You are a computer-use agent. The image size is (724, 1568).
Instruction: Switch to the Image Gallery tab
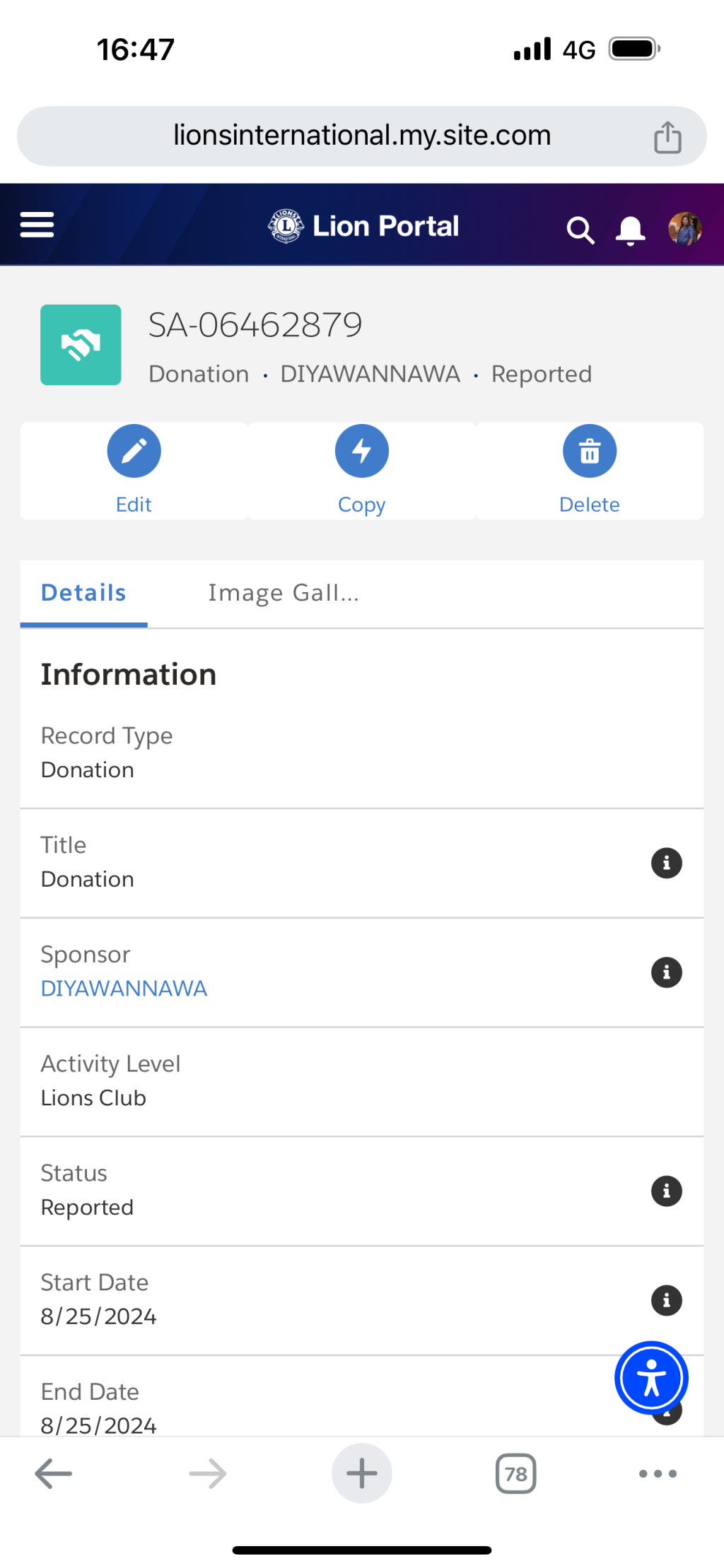[284, 593]
